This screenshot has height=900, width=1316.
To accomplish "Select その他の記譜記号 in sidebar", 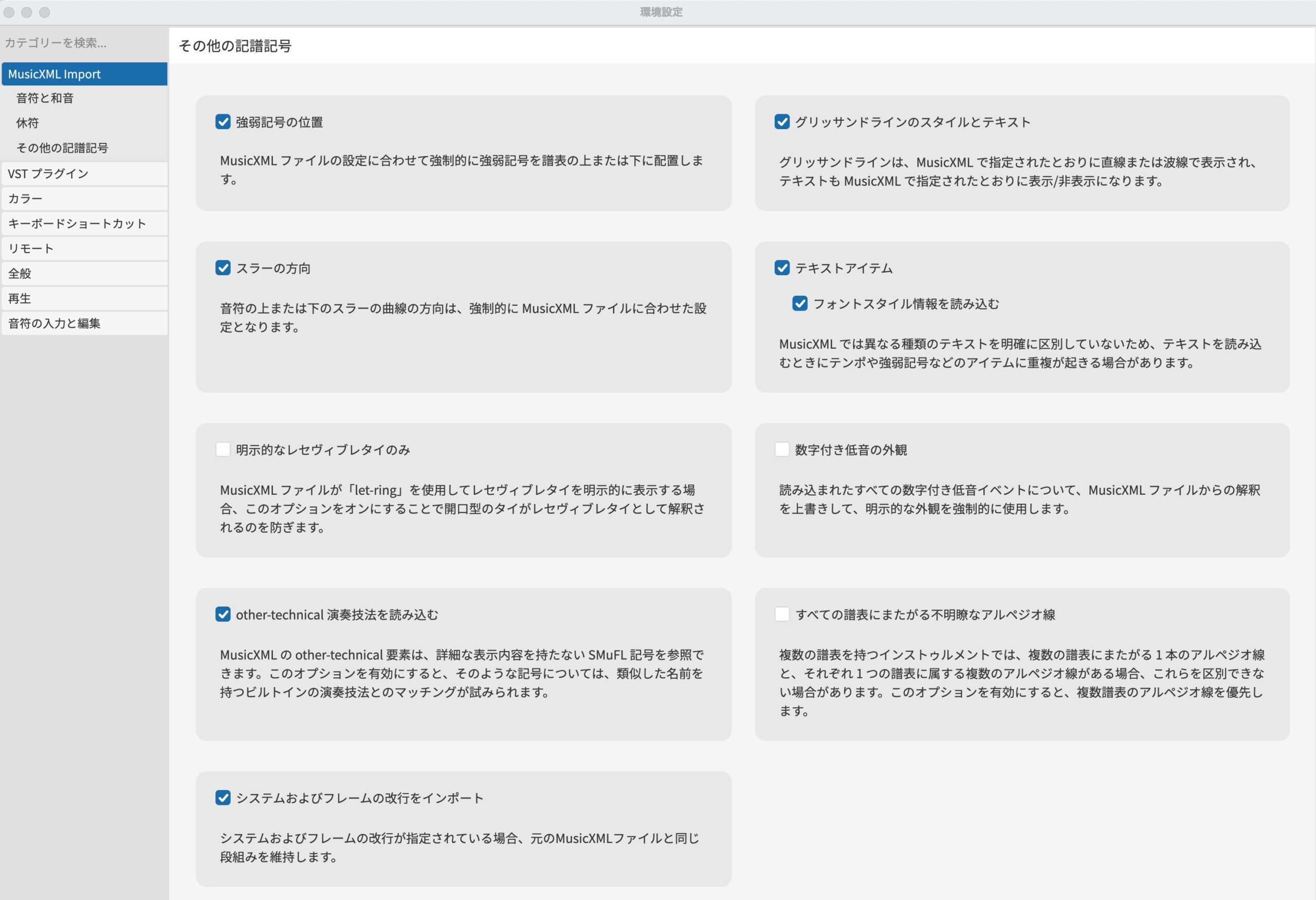I will 62,148.
